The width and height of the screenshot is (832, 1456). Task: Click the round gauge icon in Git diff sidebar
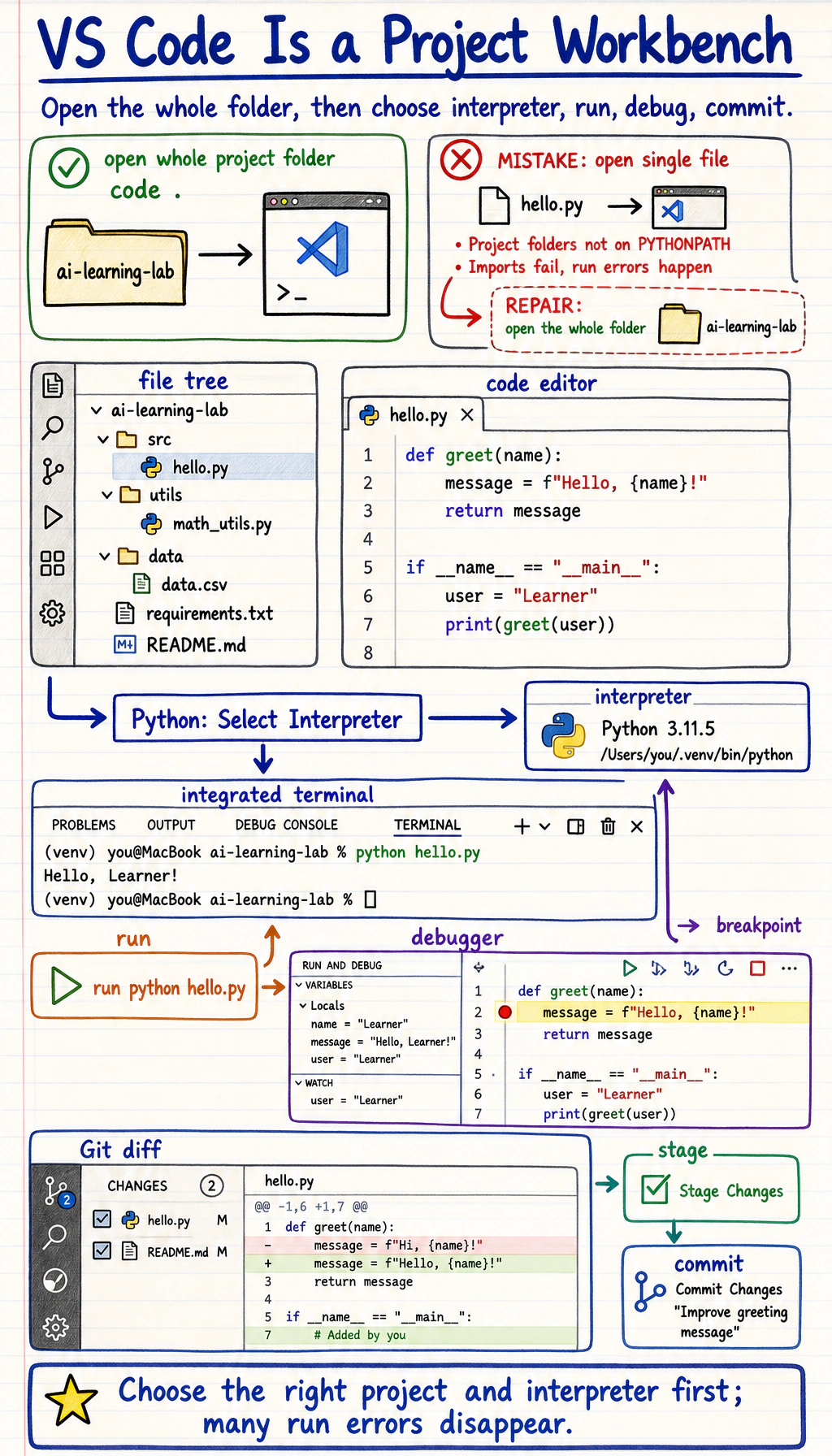pyautogui.click(x=55, y=1280)
